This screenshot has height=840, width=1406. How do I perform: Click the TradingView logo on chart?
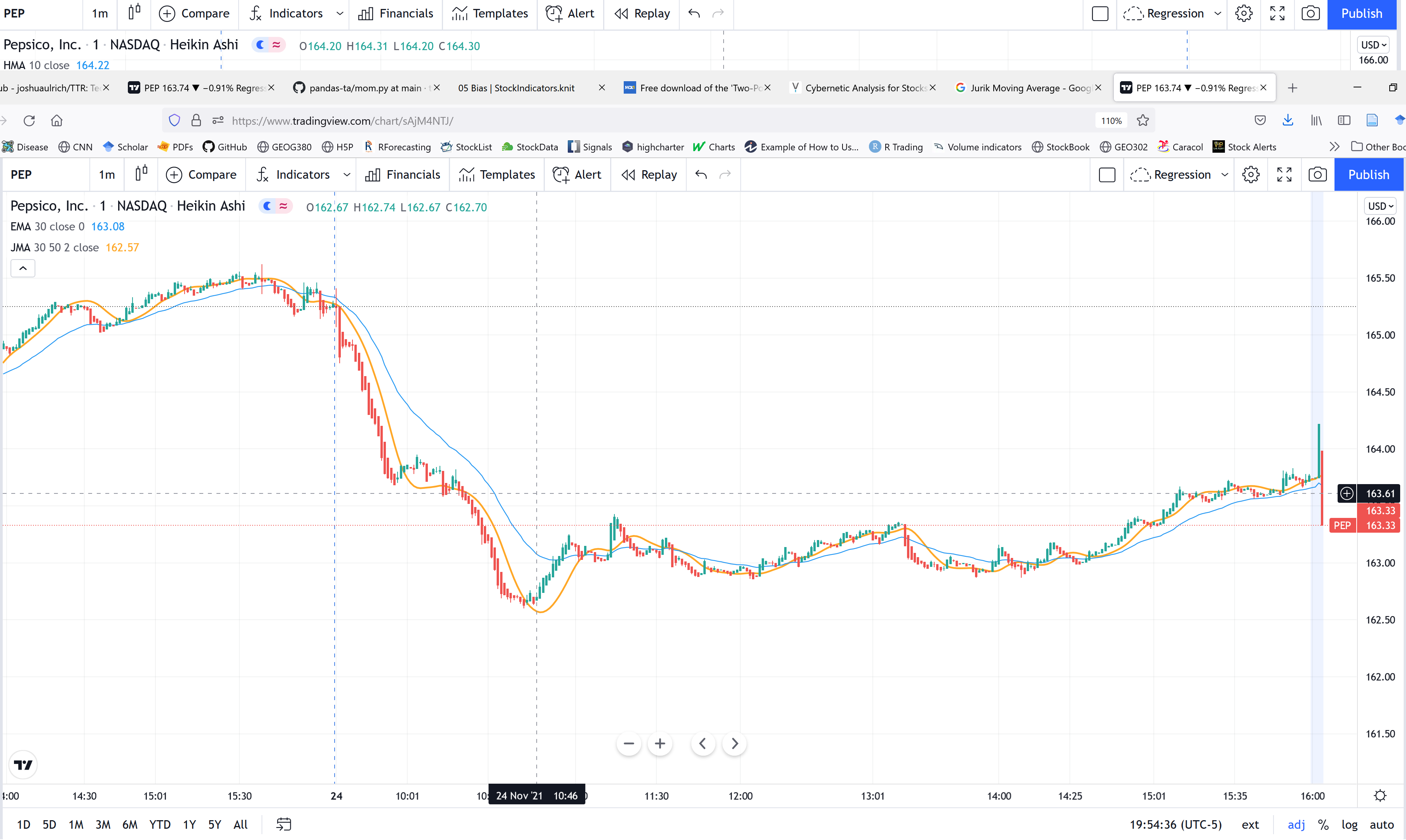click(23, 765)
